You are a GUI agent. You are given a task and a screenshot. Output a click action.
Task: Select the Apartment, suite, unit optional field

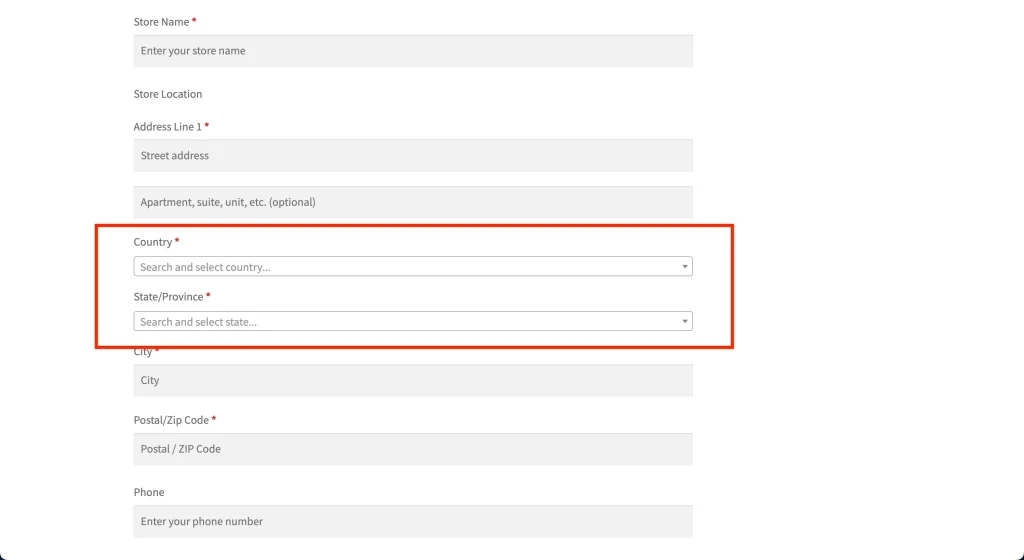(x=412, y=202)
